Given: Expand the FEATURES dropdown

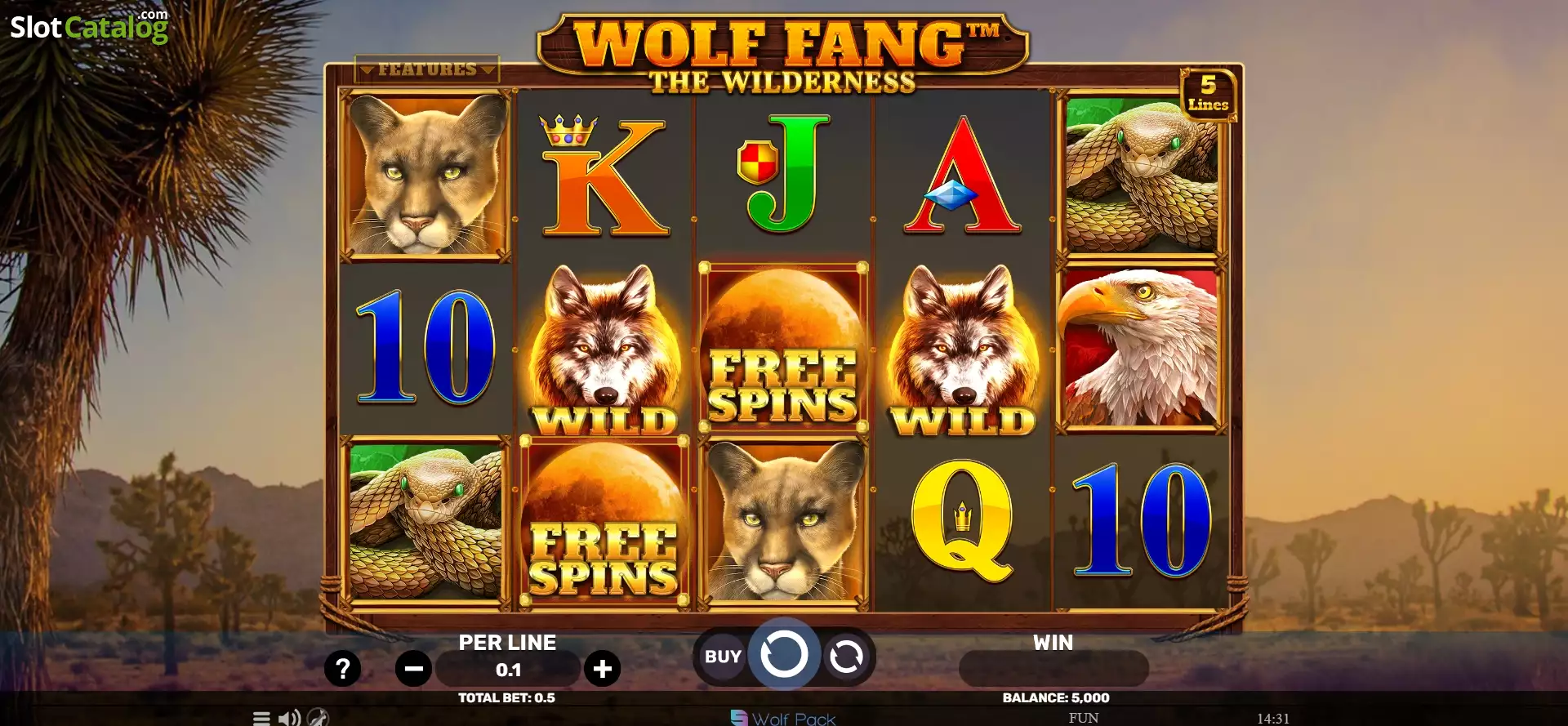Looking at the screenshot, I should 427,69.
